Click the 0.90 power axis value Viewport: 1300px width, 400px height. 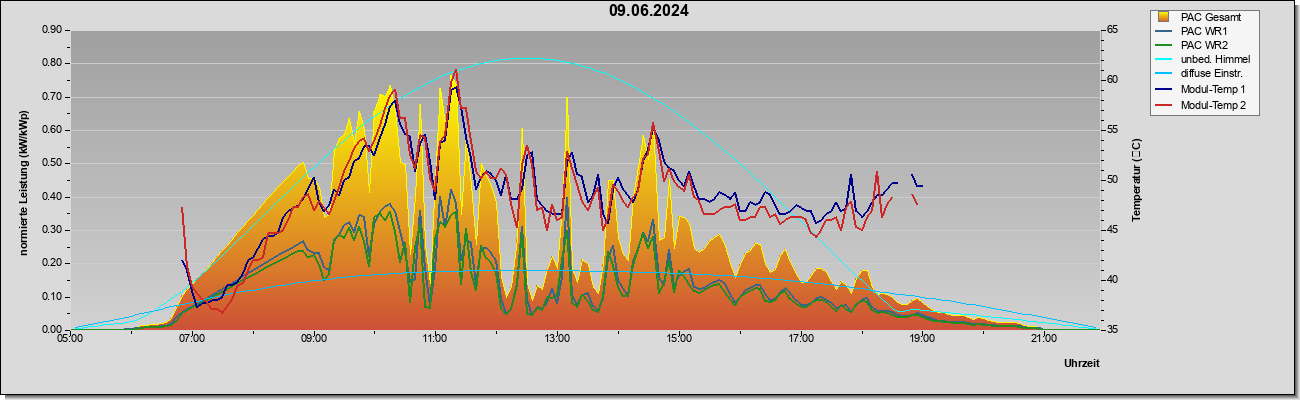51,30
